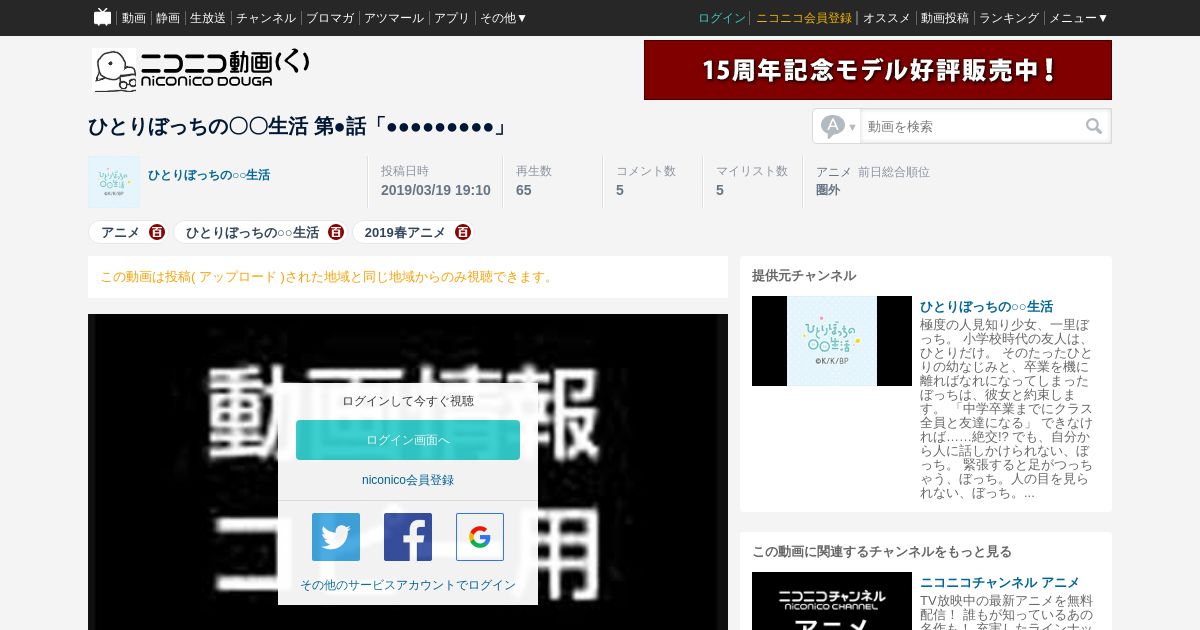This screenshot has width=1200, height=630.
Task: Open the 動画 menu item
Action: [x=134, y=18]
